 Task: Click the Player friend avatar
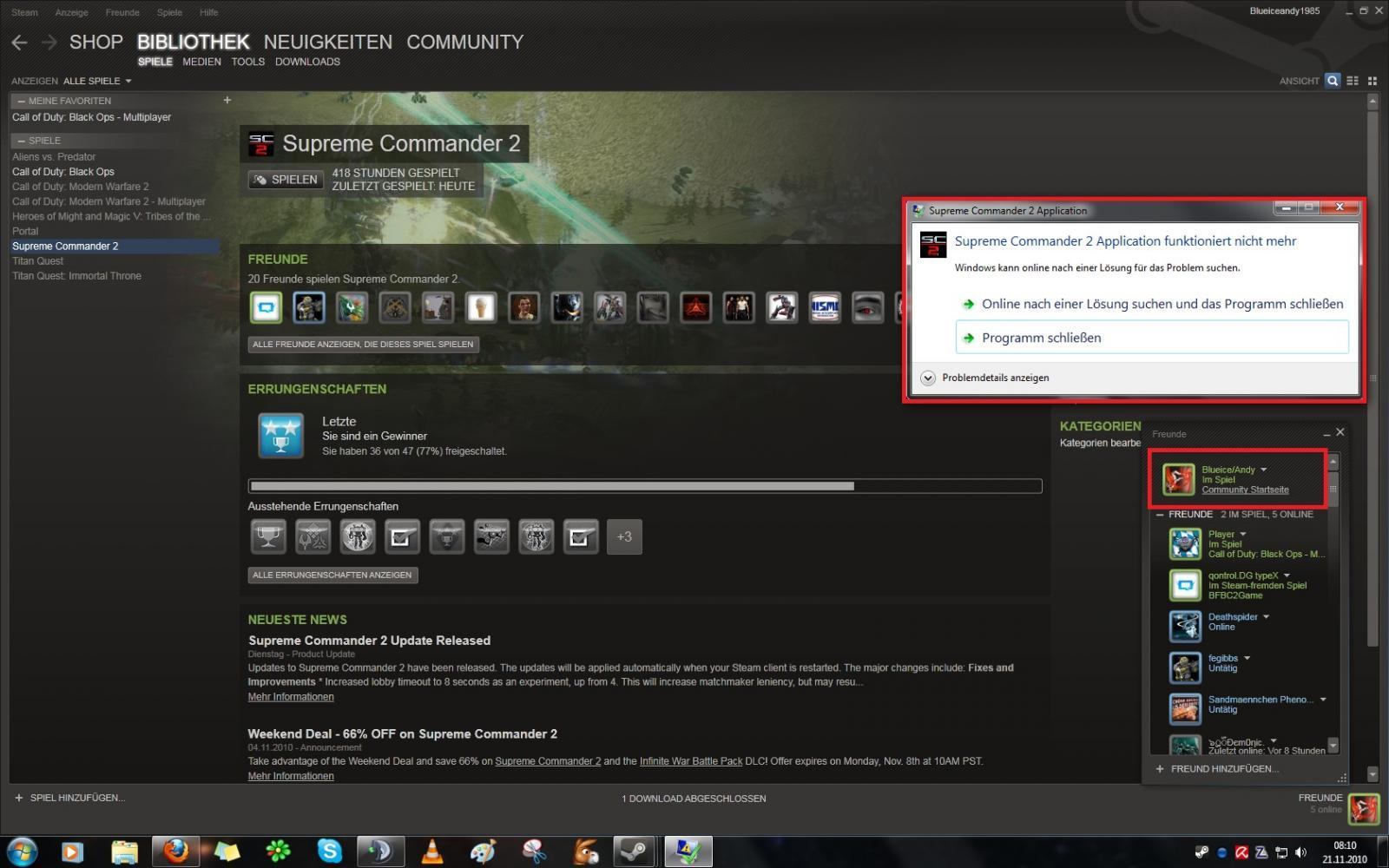pos(1185,544)
